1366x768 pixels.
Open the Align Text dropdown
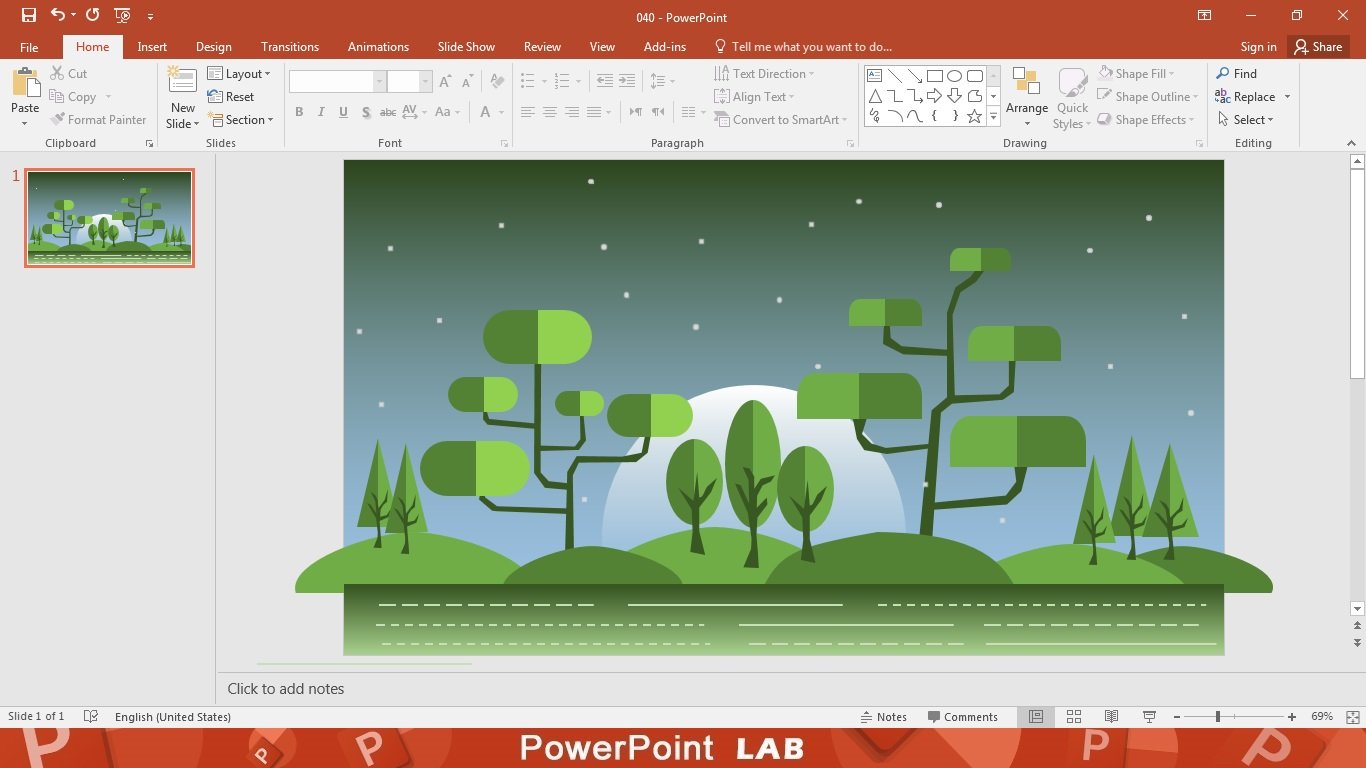754,97
